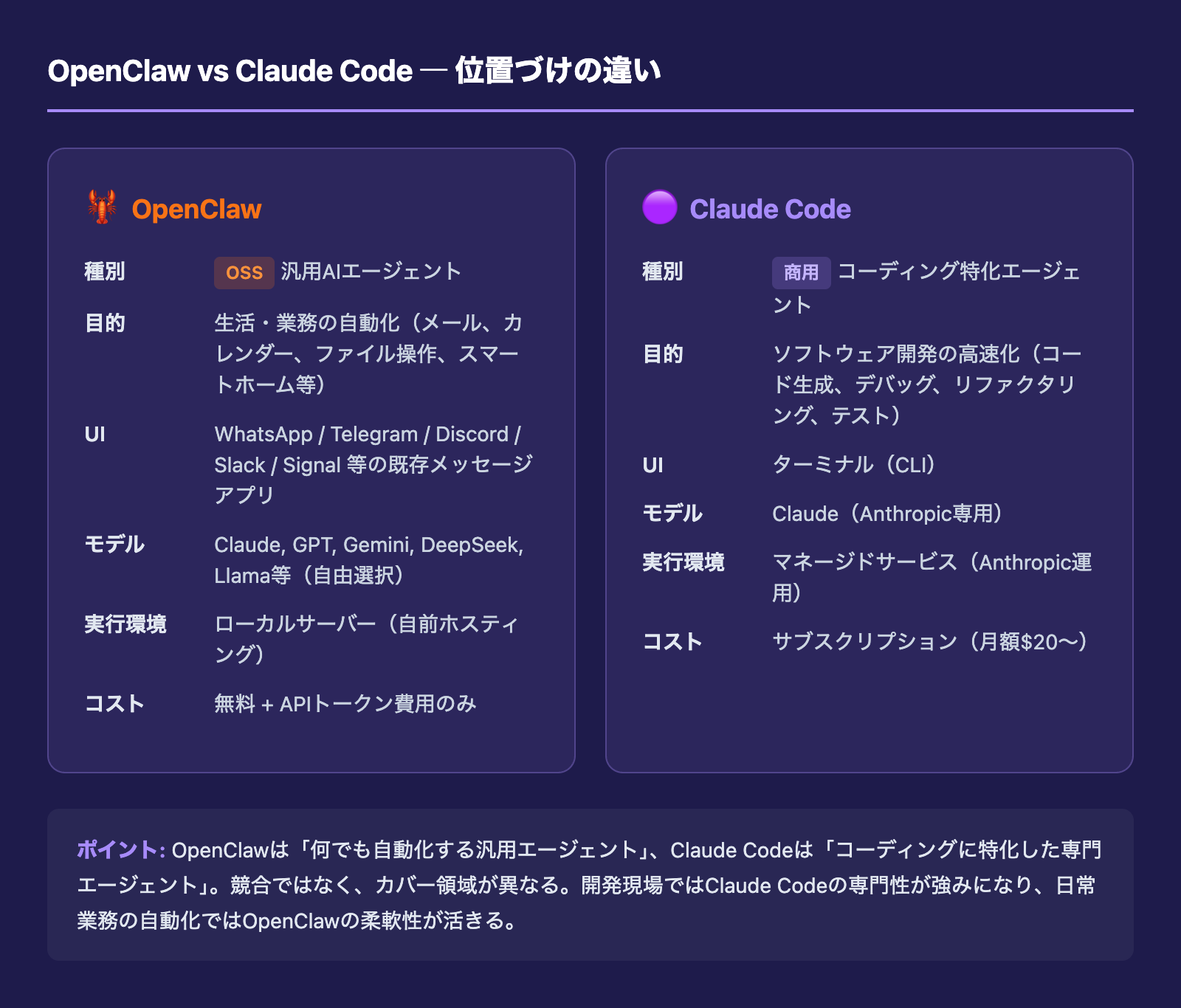Select the 商用 badge in the Claude Code card

(800, 272)
